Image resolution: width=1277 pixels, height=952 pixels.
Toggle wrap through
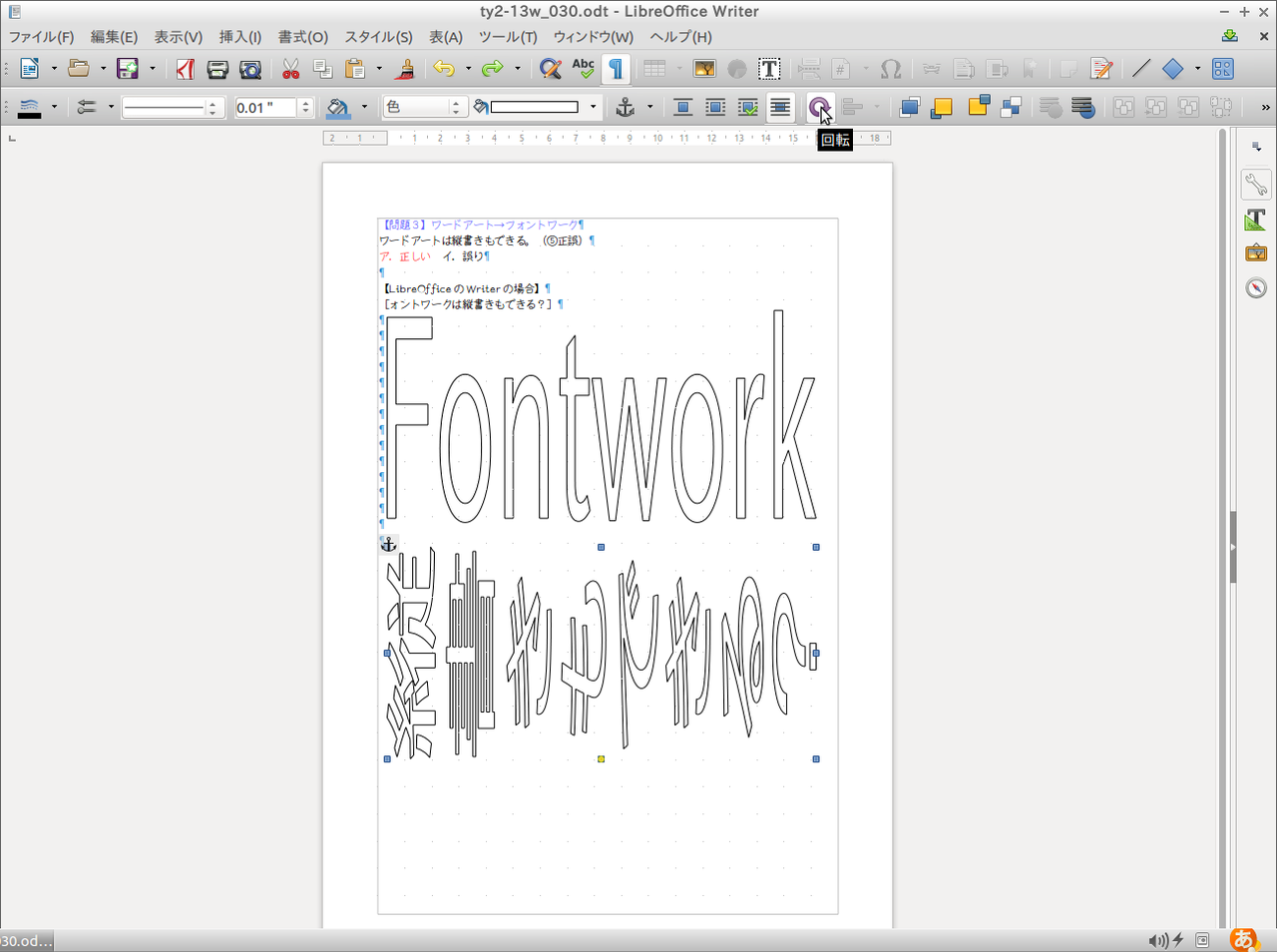[781, 108]
